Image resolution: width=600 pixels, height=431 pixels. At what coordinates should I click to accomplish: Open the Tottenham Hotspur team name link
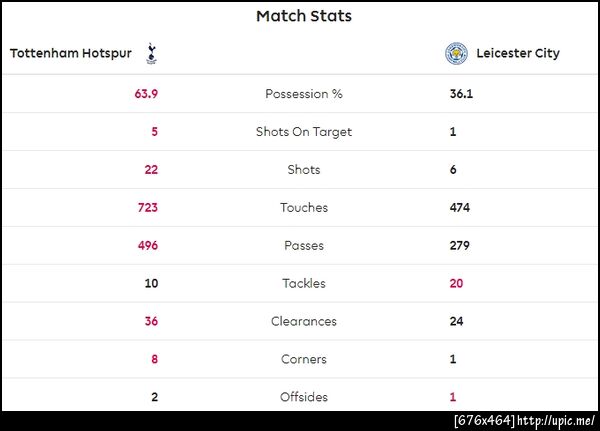(x=72, y=53)
